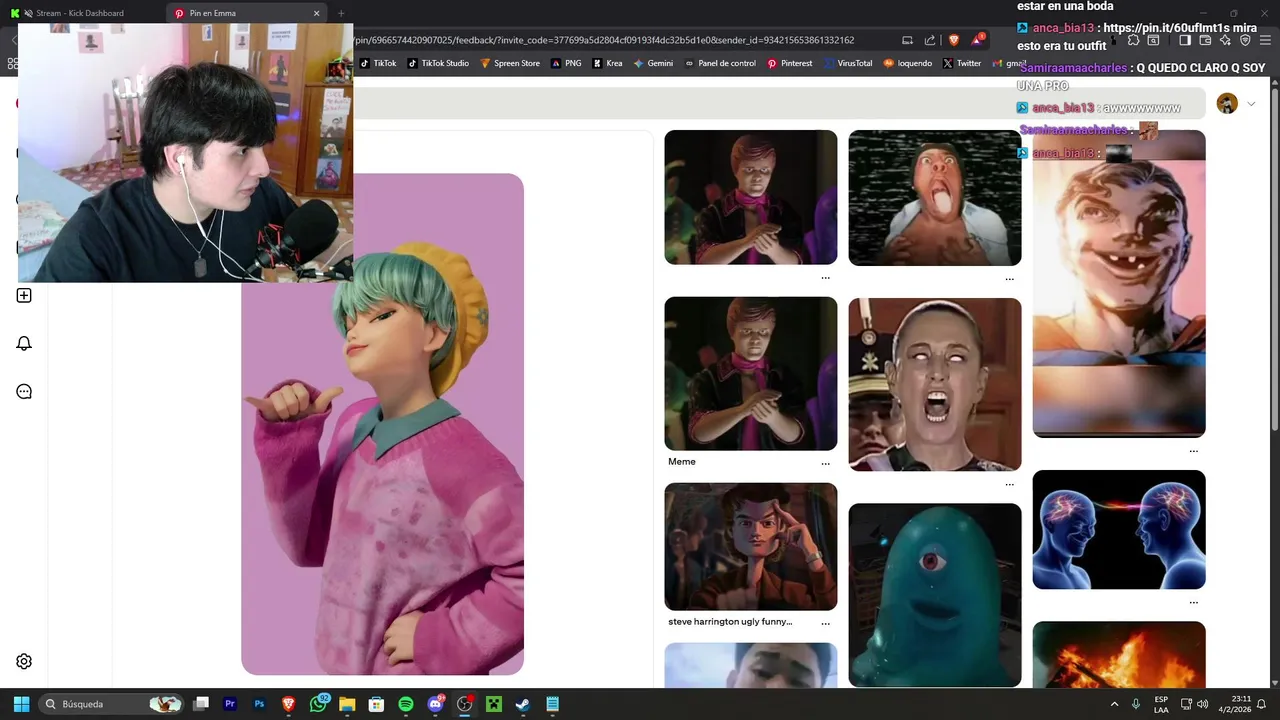Click the Windows Búsqueda search box
The width and height of the screenshot is (1280, 720).
coord(110,704)
